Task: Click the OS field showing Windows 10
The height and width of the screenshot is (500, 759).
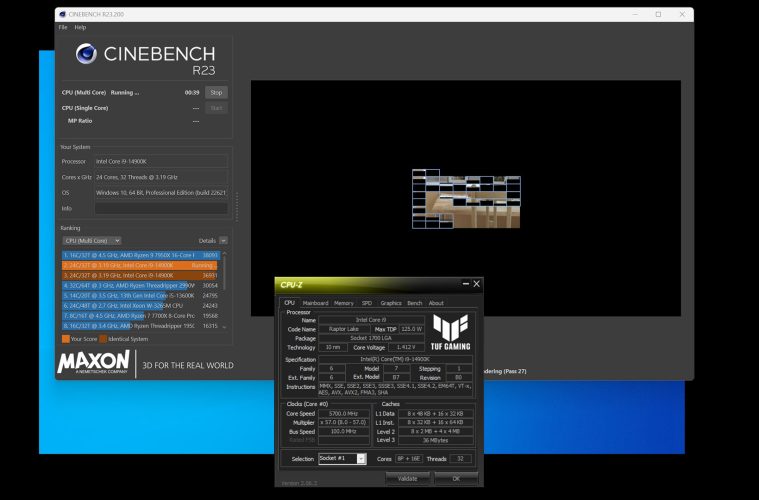Action: click(x=161, y=193)
